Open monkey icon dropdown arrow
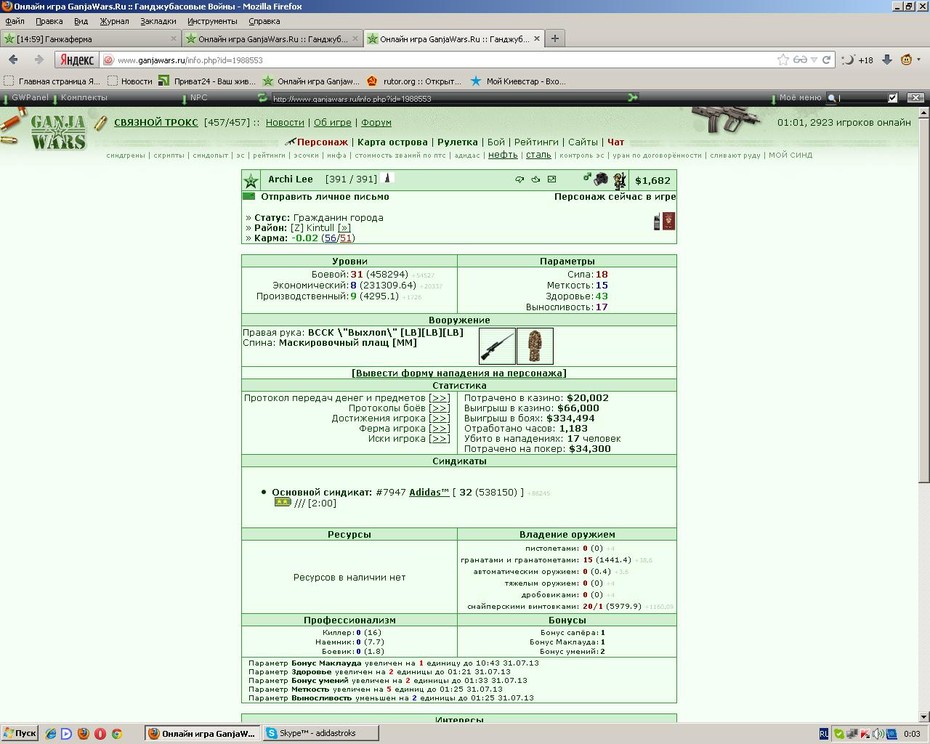This screenshot has width=930, height=744. click(919, 59)
